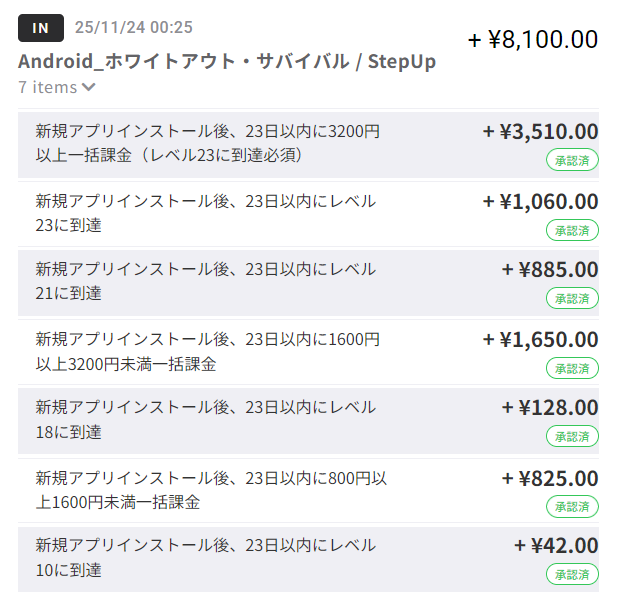The width and height of the screenshot is (621, 601).
Task: Select the レベル23に到達 reward row description
Action: (206, 213)
